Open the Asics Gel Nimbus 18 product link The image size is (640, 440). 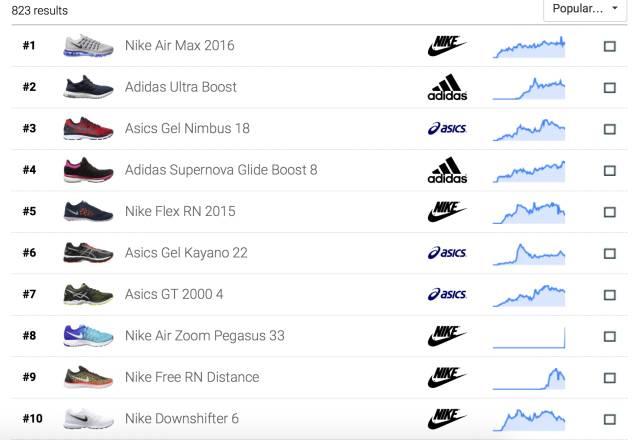[187, 128]
